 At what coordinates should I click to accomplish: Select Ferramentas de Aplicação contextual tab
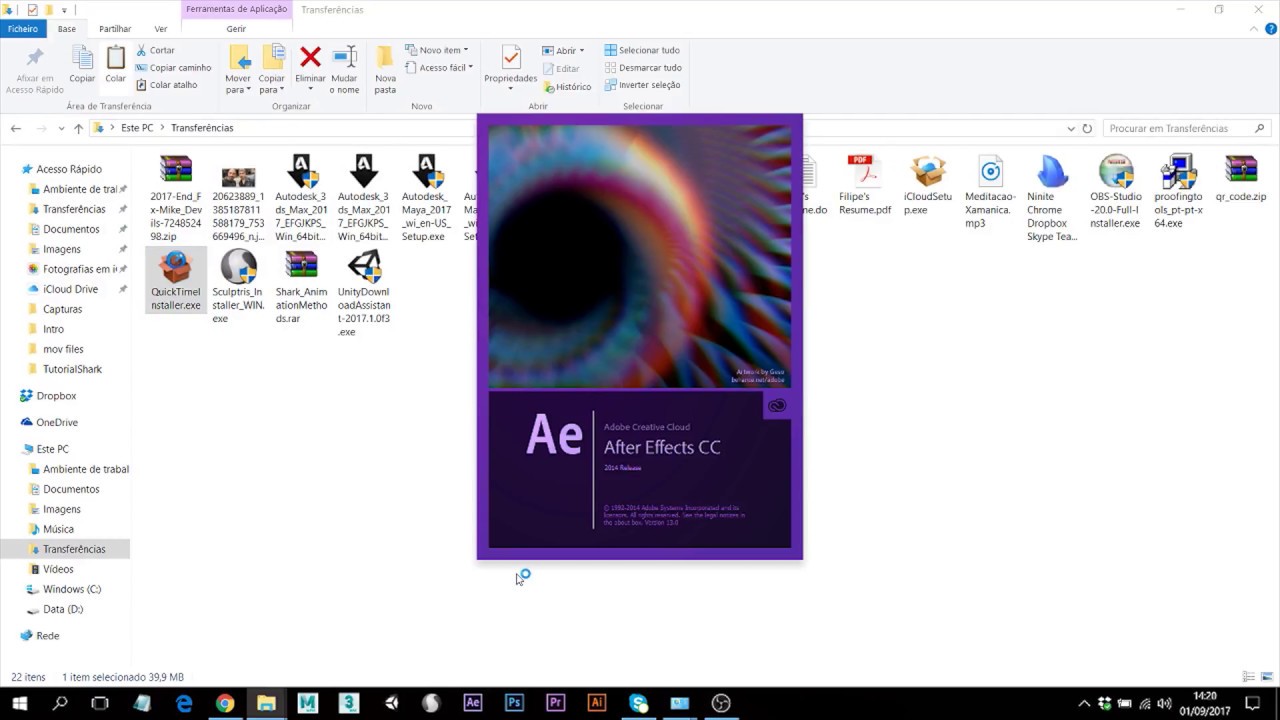236,9
